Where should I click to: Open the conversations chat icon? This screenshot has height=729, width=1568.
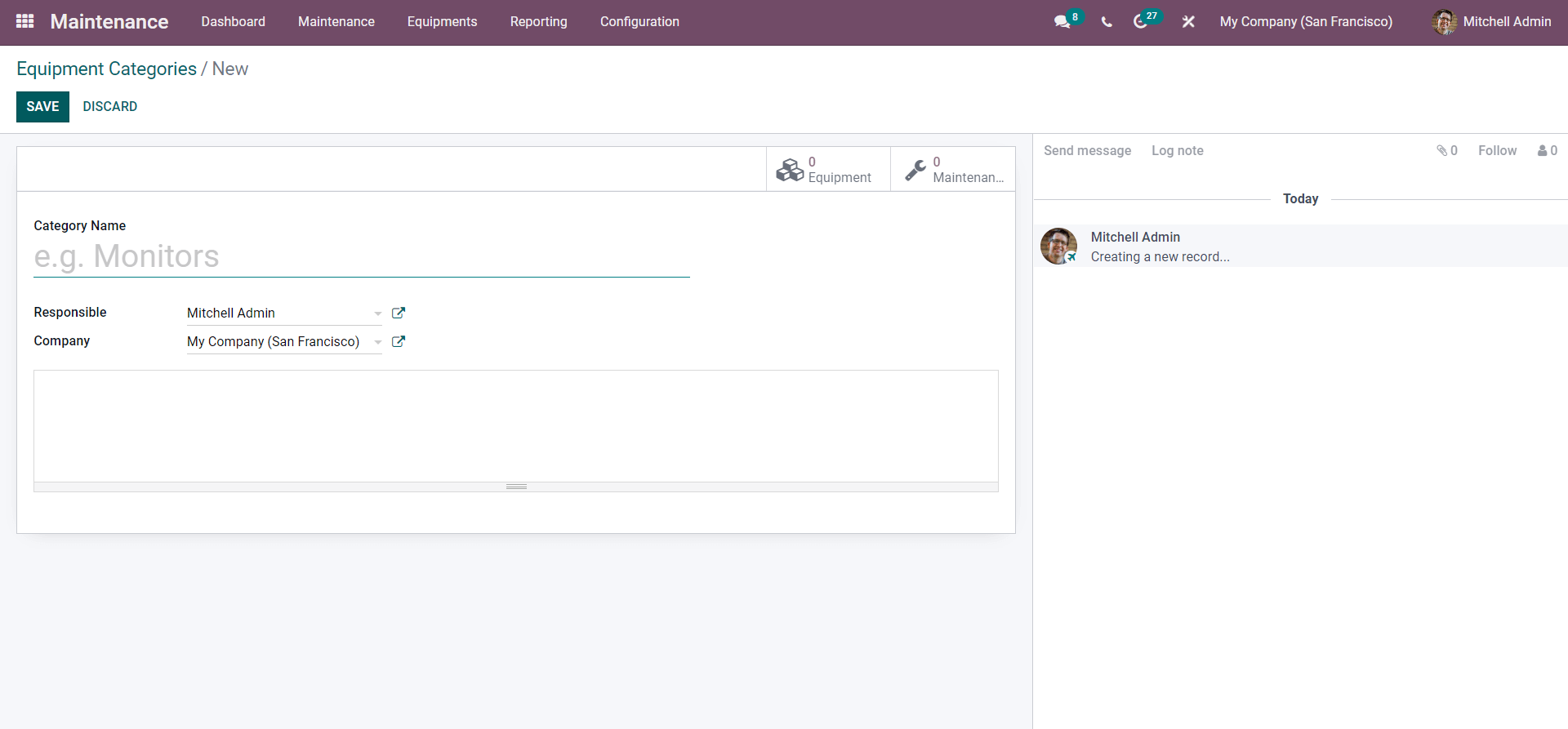(x=1062, y=22)
